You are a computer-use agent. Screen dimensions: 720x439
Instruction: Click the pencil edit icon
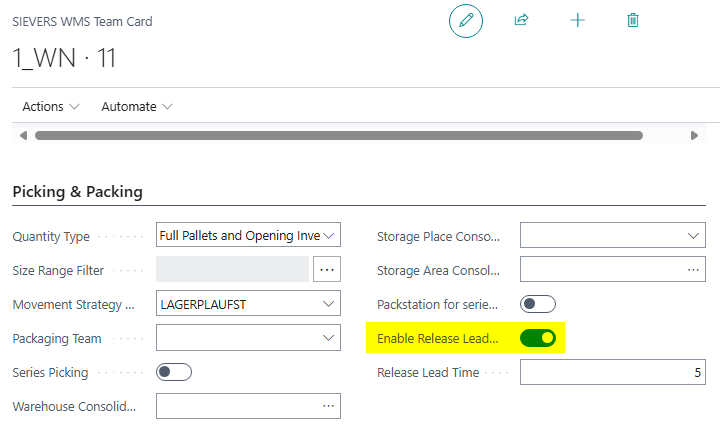click(x=465, y=20)
